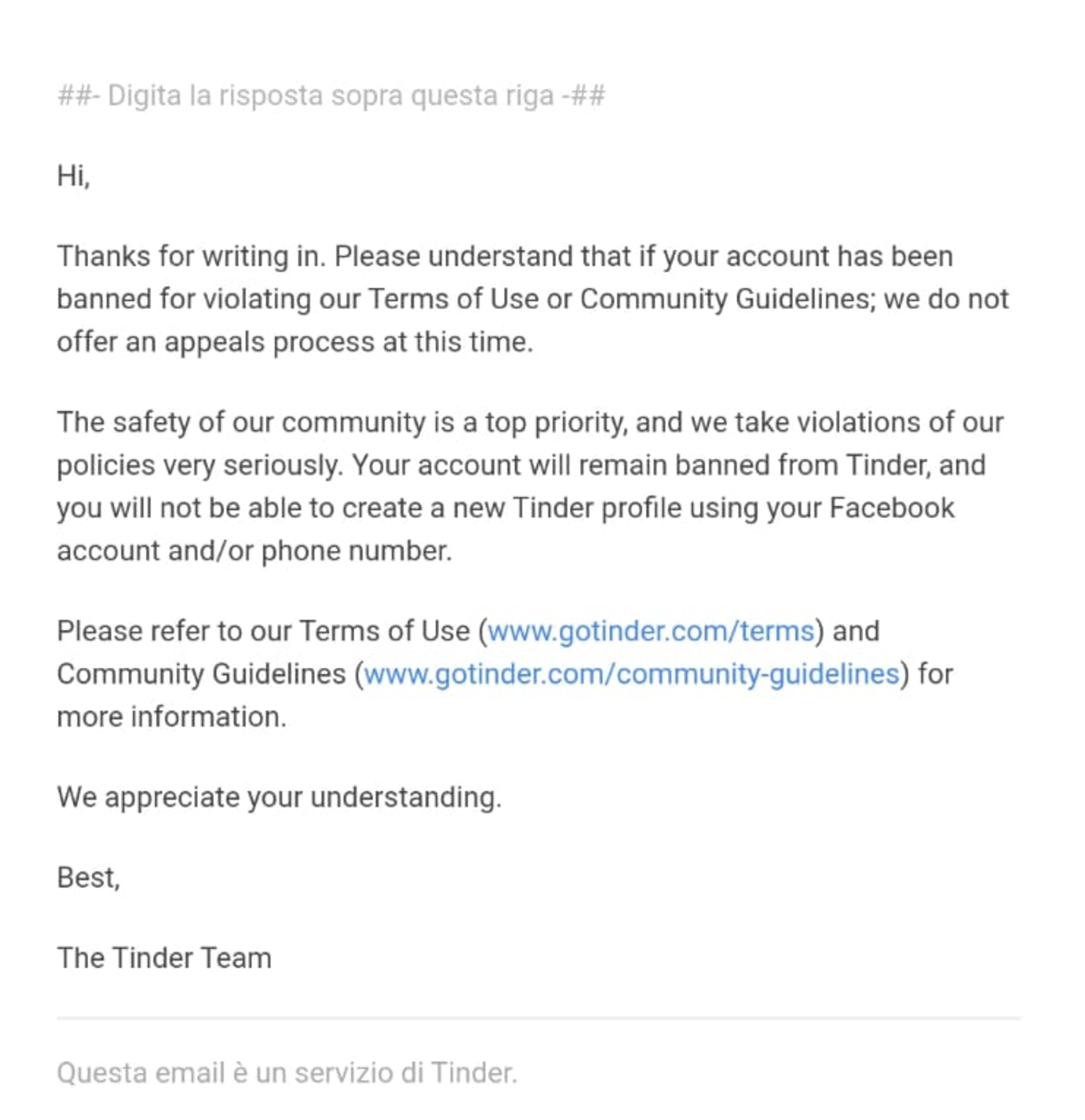
Task: Click 'Please refer to our Terms of Use' text
Action: (x=264, y=631)
